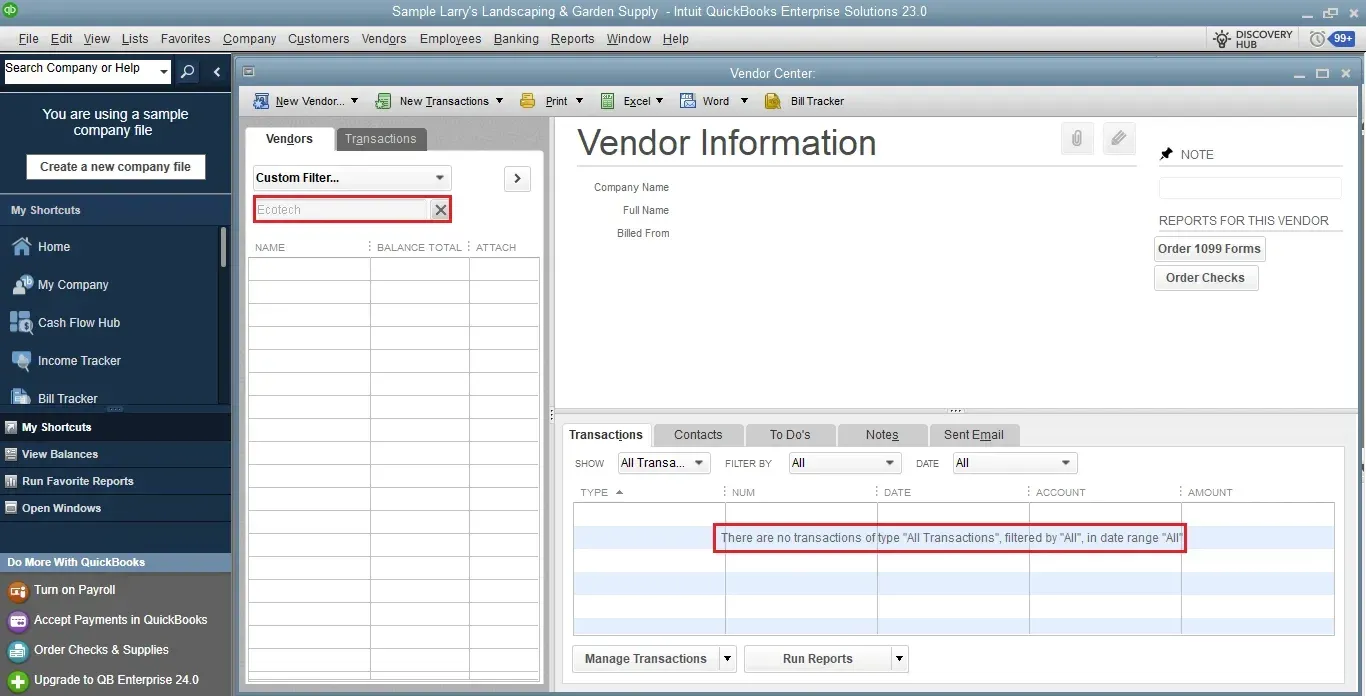Switch to the Contacts tab
This screenshot has height=696, width=1366.
(698, 435)
